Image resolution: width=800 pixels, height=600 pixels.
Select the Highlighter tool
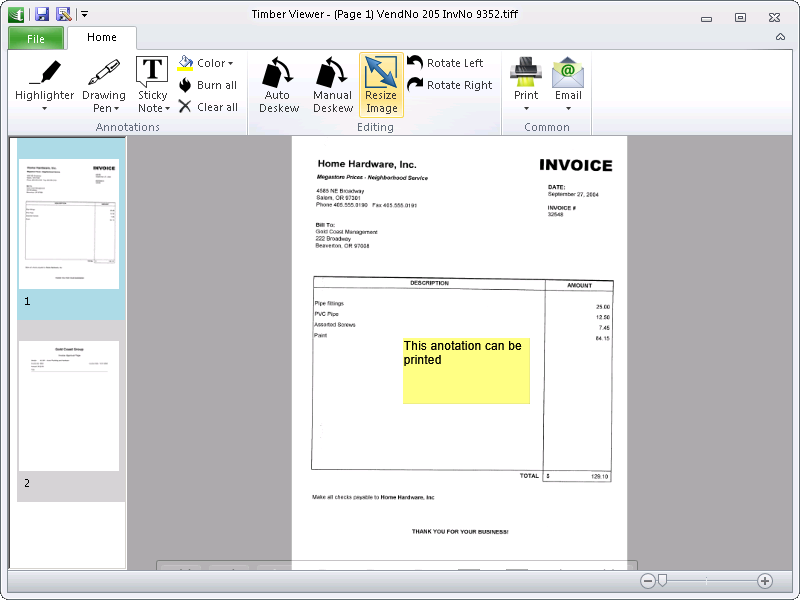click(44, 79)
